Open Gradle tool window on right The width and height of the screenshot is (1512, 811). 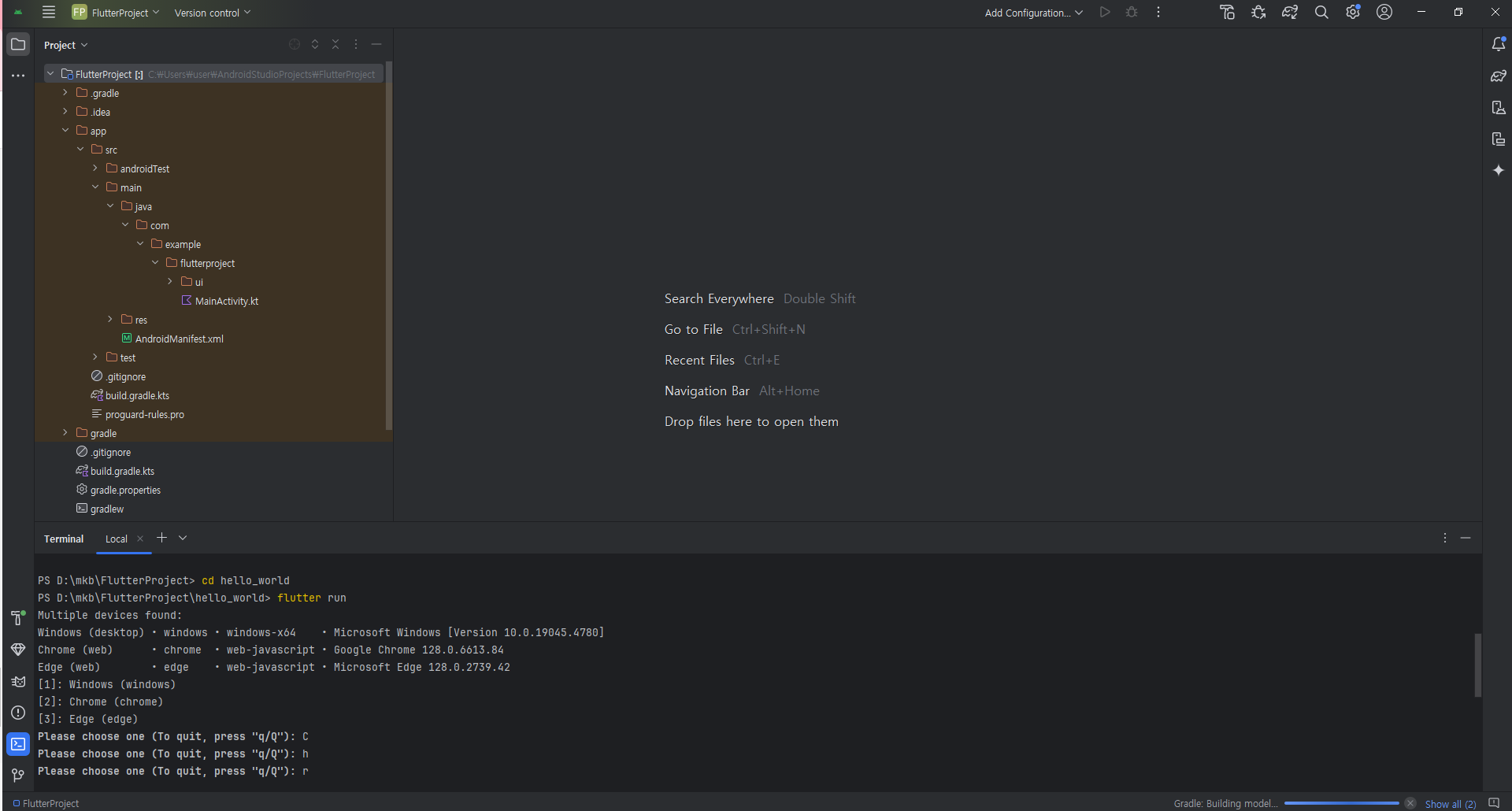point(1499,76)
